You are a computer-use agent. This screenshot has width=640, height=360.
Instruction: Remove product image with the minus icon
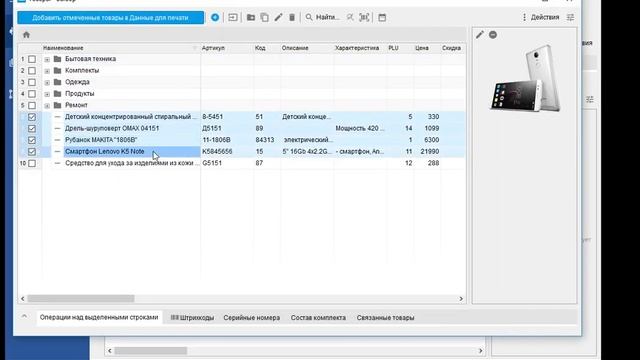tap(493, 35)
